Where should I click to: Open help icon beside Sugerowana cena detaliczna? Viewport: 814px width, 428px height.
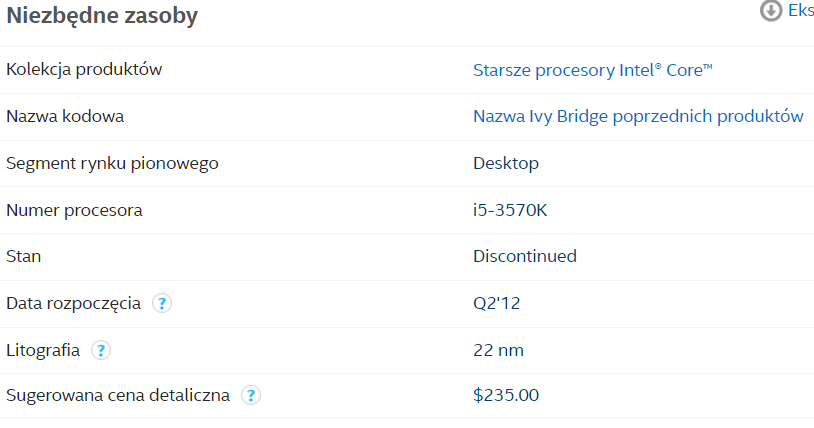[x=251, y=395]
